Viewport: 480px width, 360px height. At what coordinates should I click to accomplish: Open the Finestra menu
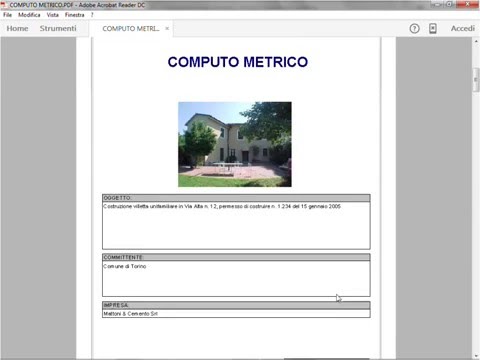coord(74,15)
